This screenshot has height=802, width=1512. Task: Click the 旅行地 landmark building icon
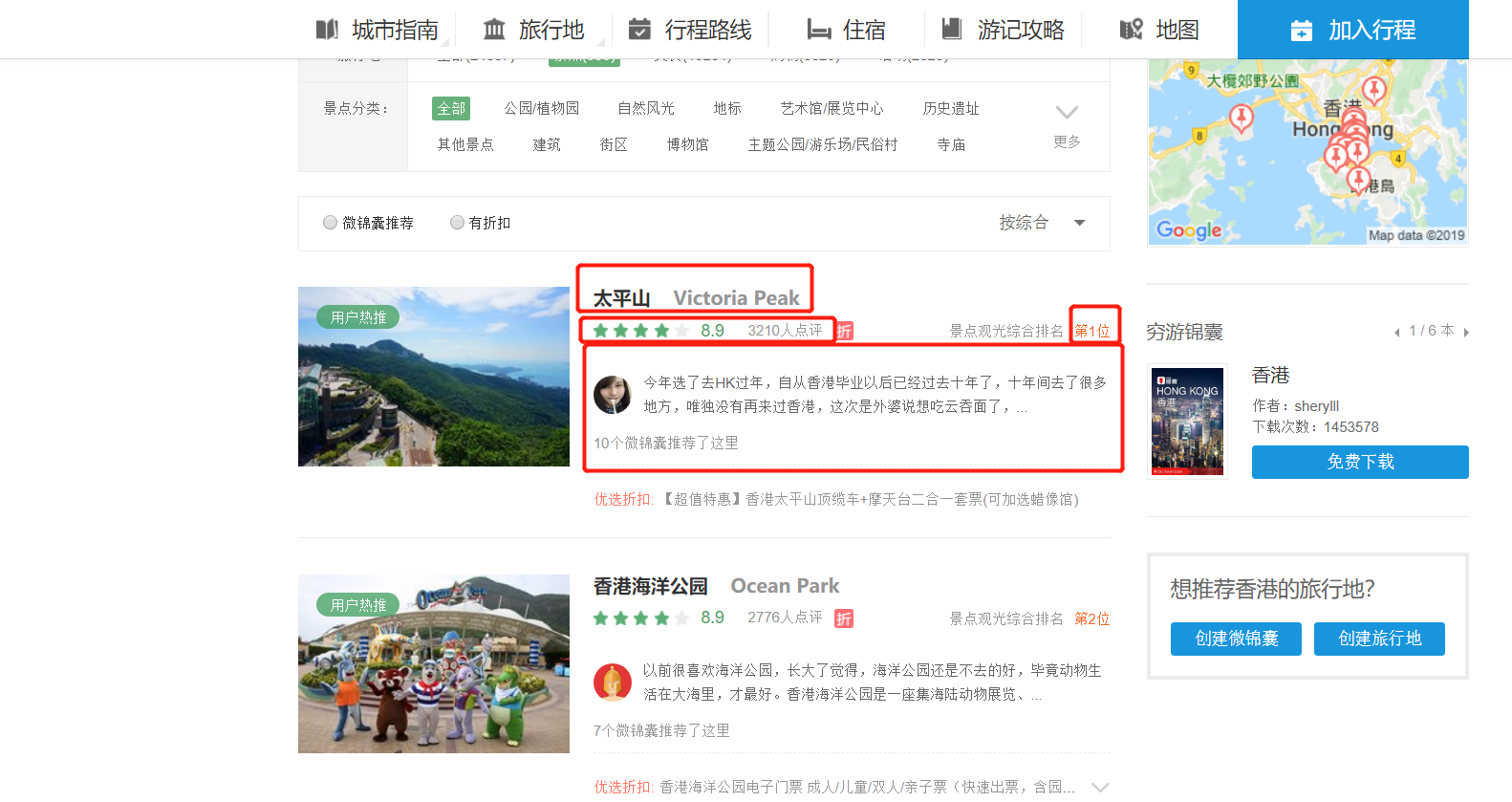[494, 30]
